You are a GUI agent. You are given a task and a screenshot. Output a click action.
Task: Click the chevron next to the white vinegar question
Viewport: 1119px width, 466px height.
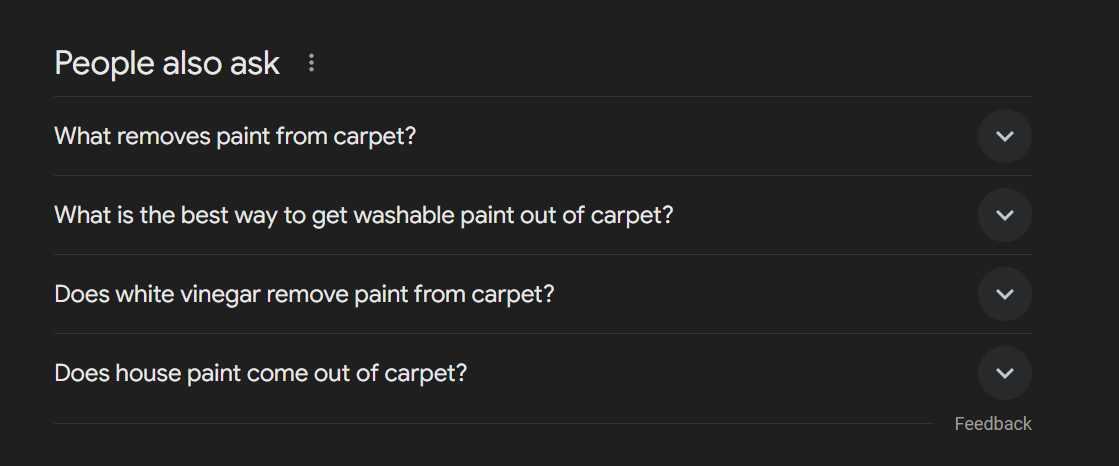[1004, 294]
